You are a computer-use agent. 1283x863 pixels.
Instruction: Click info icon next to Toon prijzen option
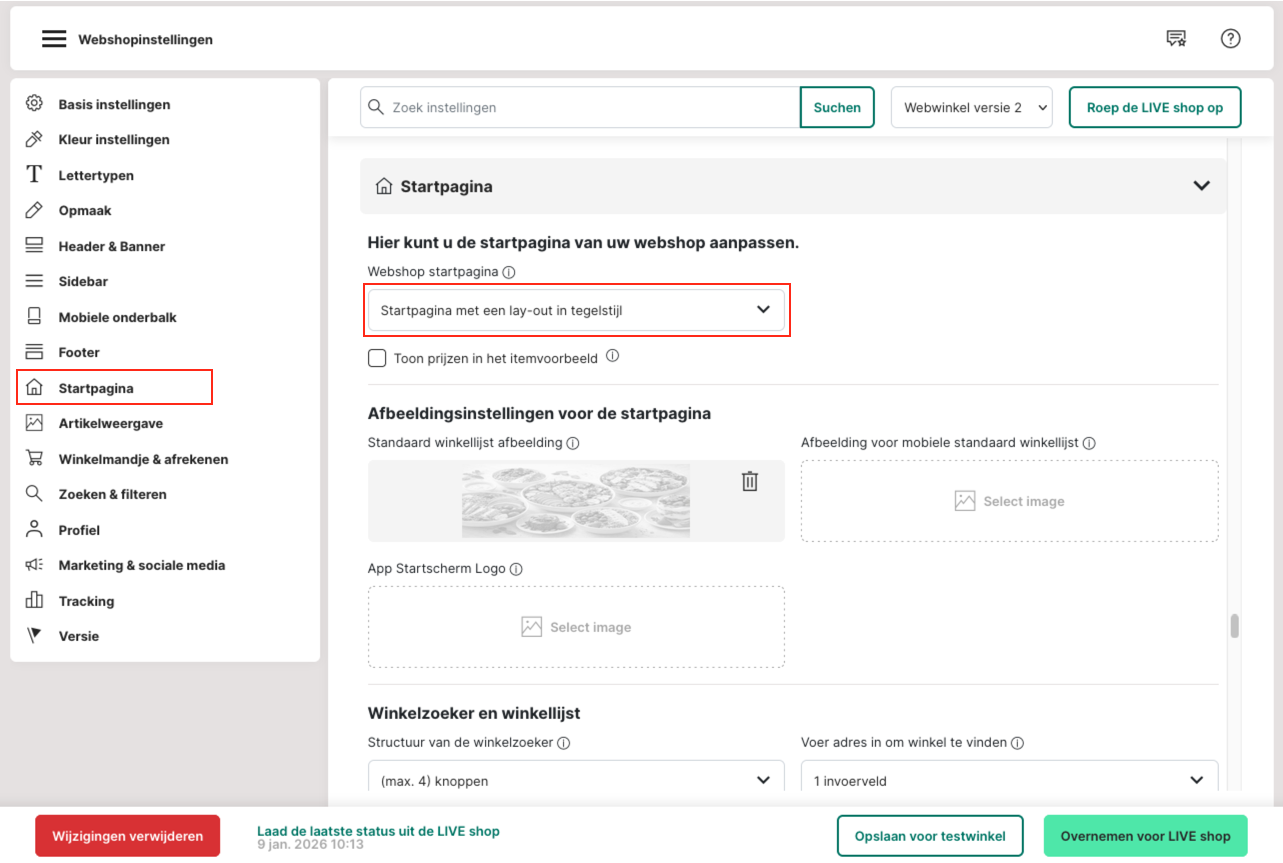[613, 356]
